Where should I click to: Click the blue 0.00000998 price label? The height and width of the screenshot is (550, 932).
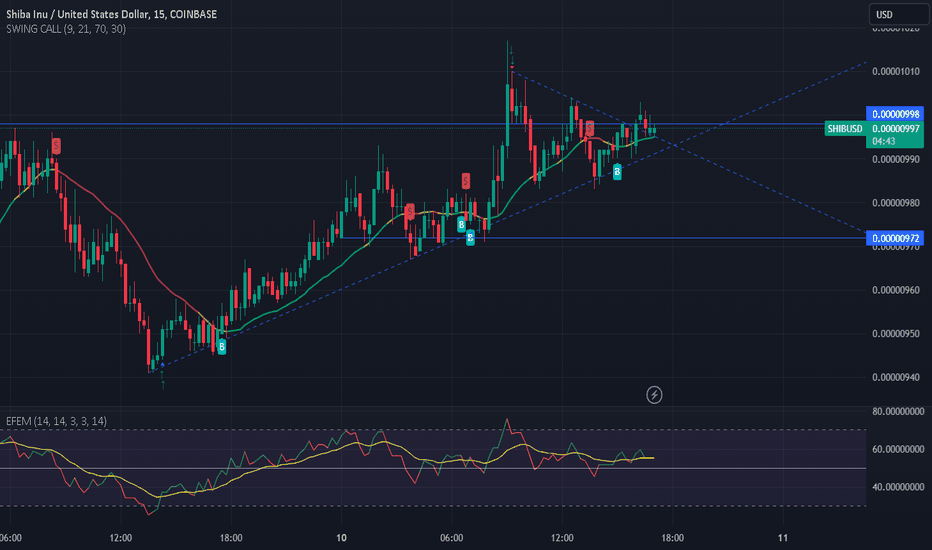pyautogui.click(x=895, y=114)
